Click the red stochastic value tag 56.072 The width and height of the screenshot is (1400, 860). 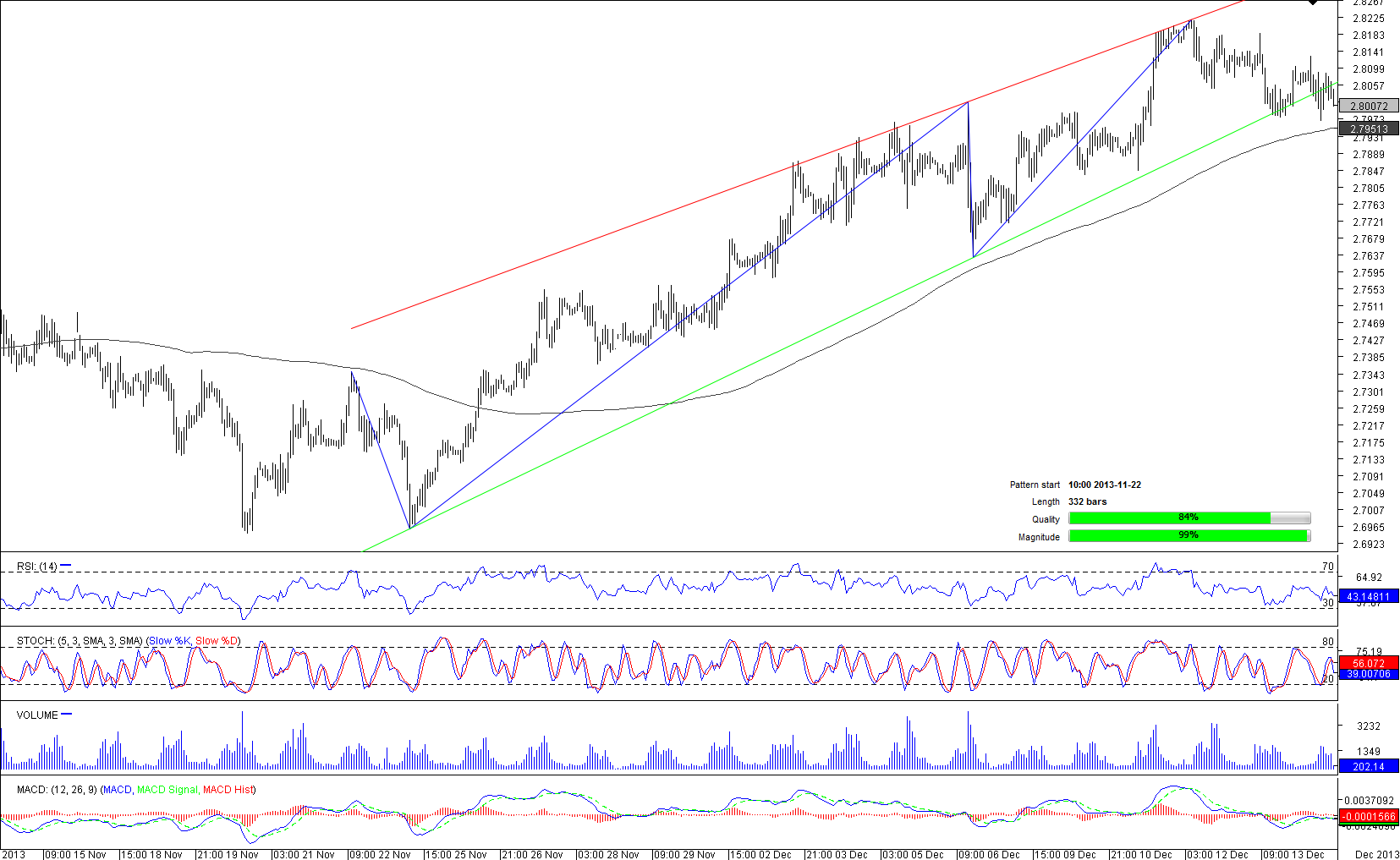point(1368,663)
